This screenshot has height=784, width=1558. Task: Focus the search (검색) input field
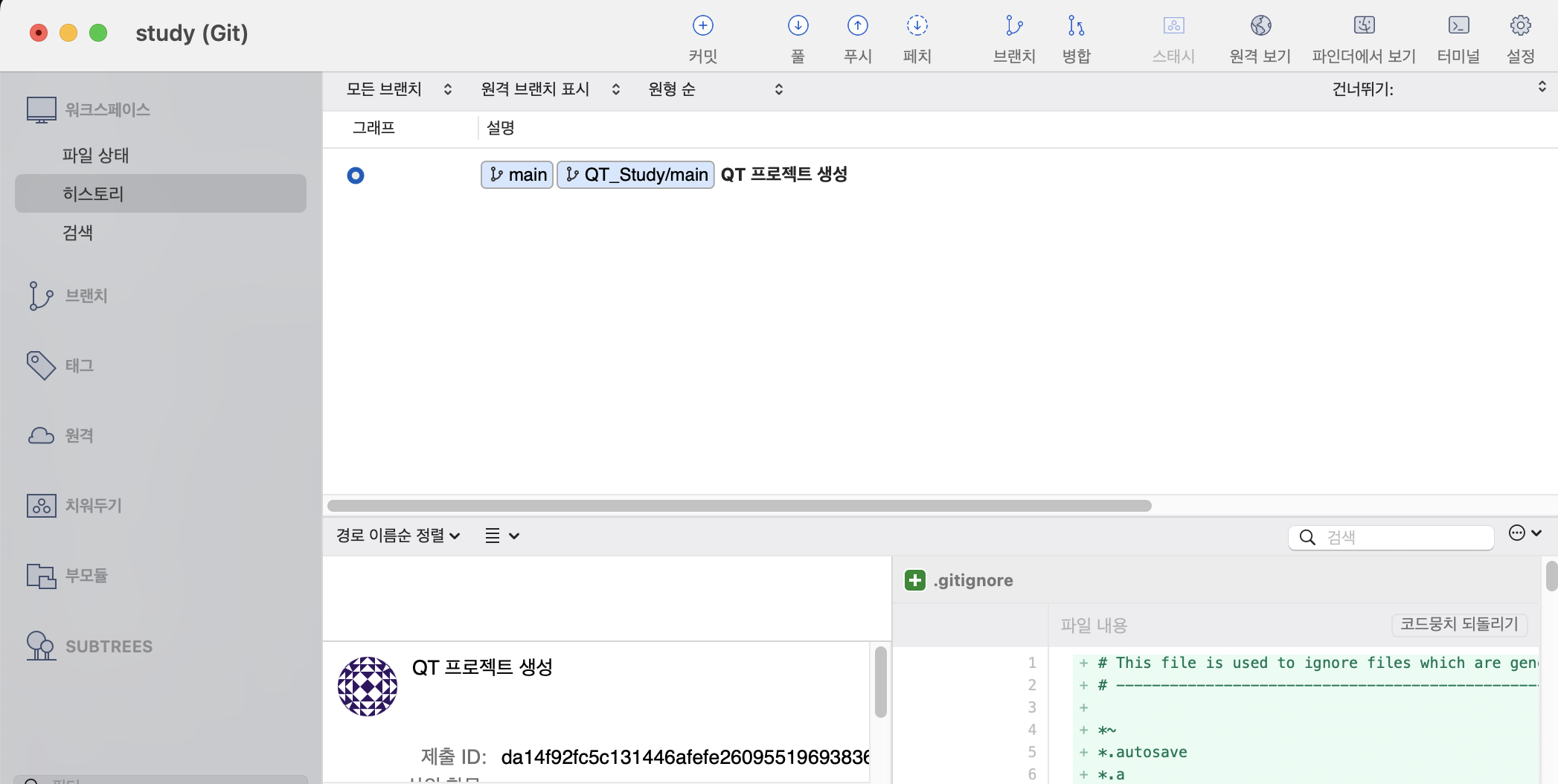coord(1391,537)
